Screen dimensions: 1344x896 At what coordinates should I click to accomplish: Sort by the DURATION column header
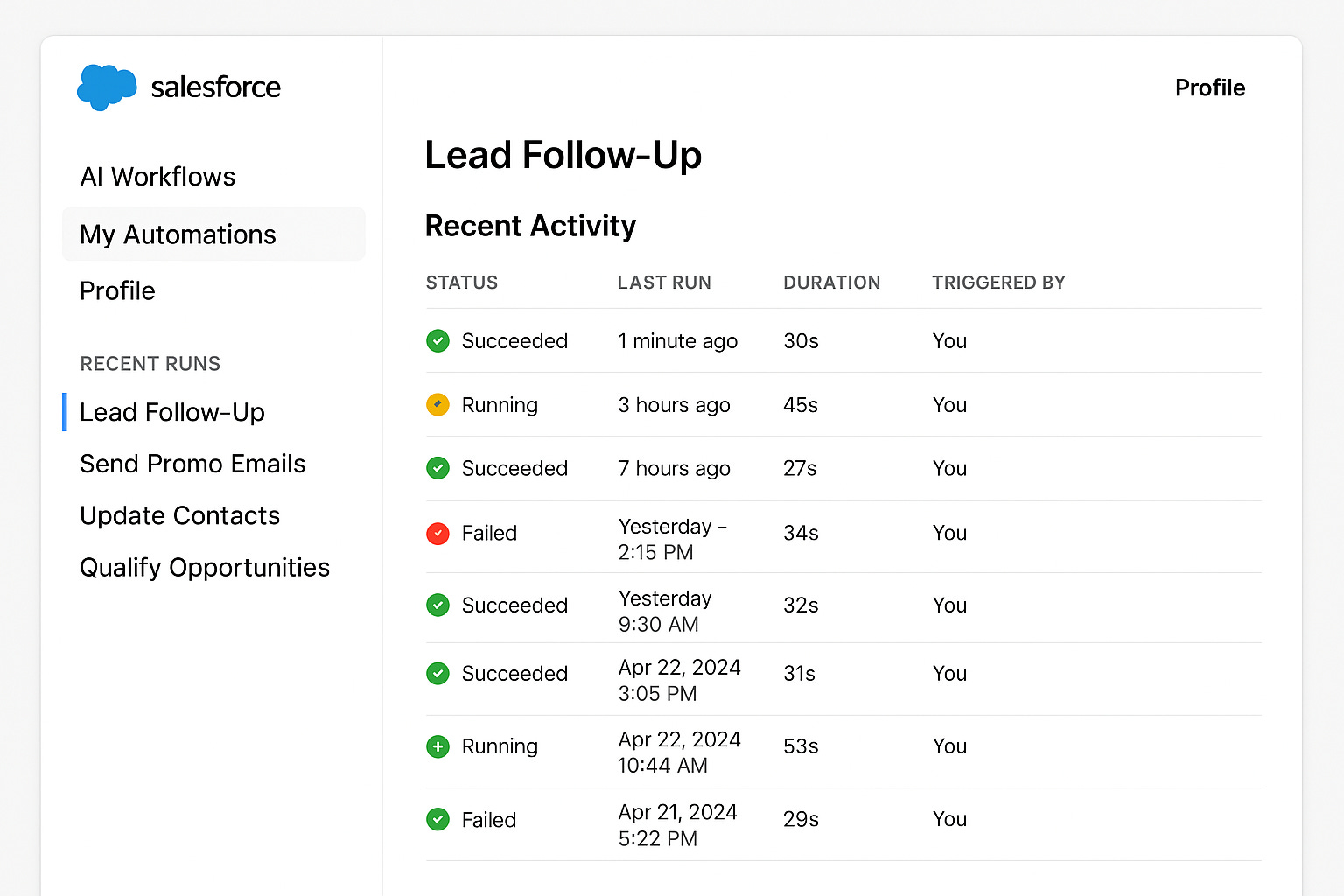[x=831, y=283]
